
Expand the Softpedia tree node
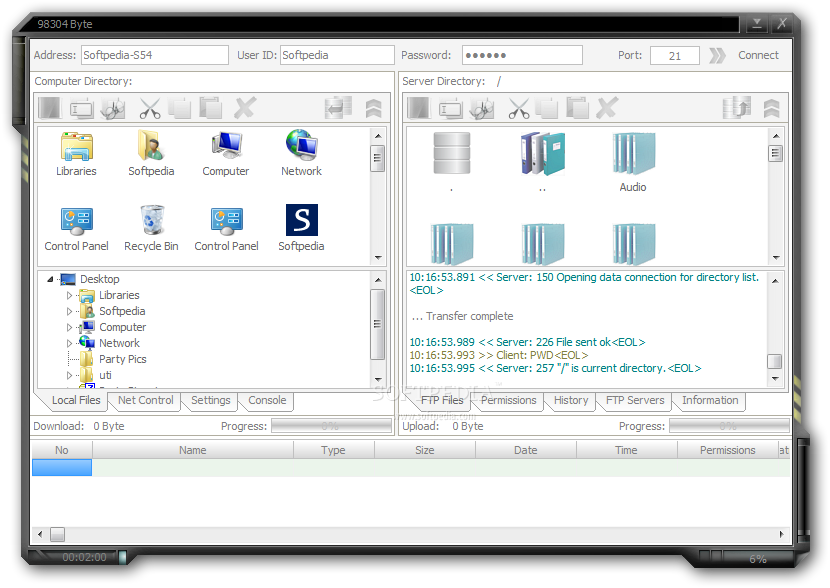(x=69, y=311)
